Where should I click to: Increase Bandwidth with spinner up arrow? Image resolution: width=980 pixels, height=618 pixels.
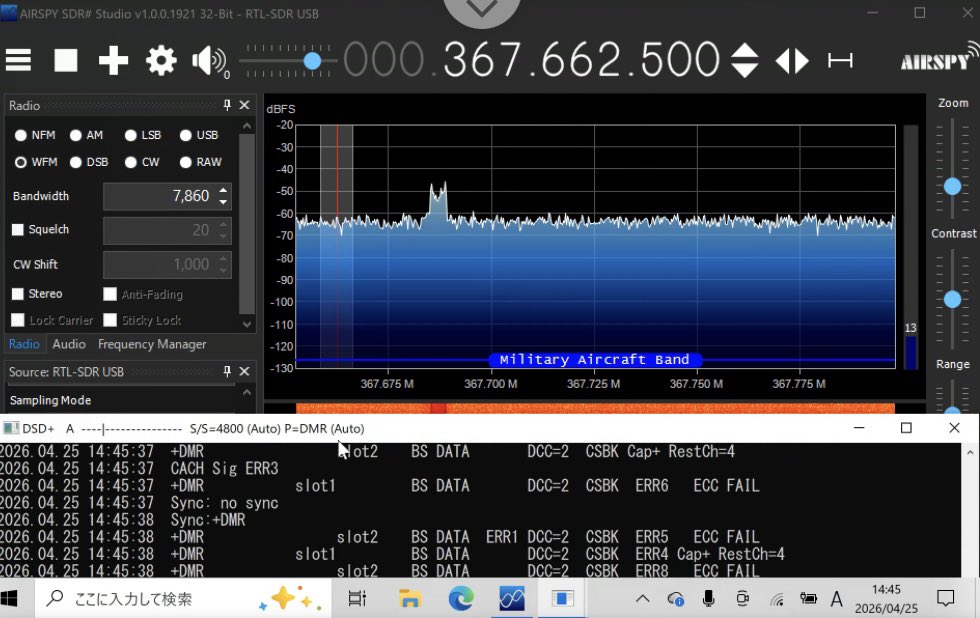(223, 190)
